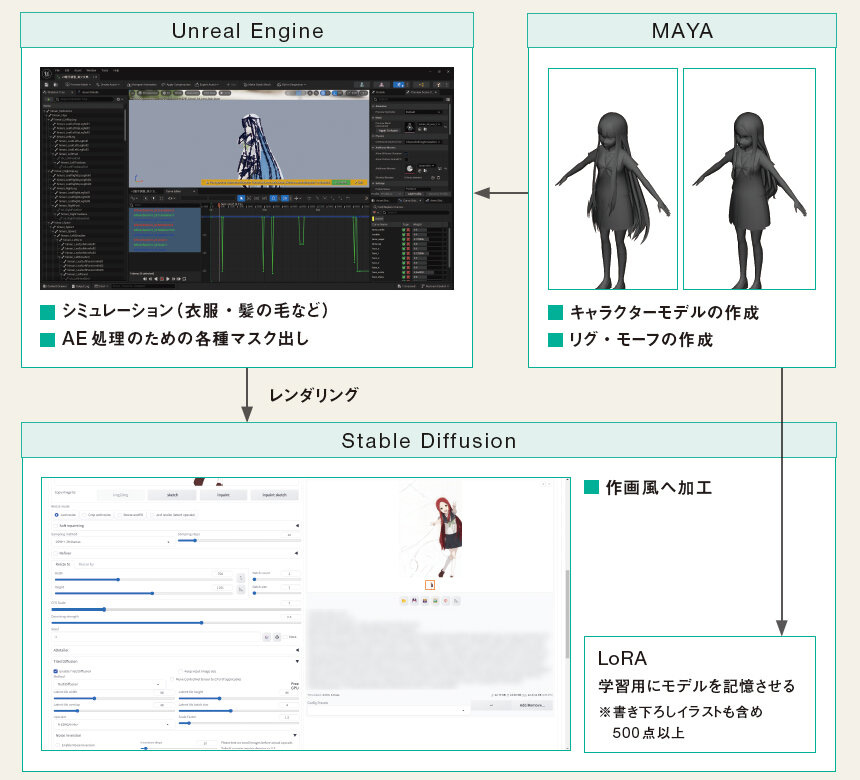Select the Mesh mode icon in Unreal
This screenshot has height=780, width=860.
point(381,85)
